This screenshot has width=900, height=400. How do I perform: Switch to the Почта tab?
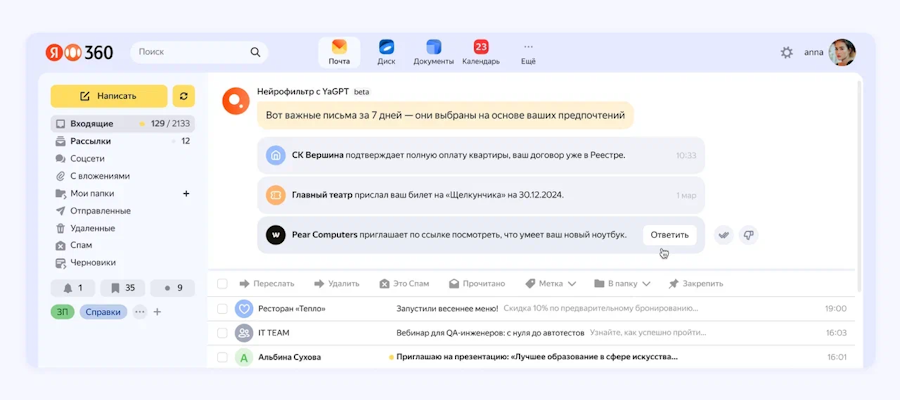tap(339, 52)
